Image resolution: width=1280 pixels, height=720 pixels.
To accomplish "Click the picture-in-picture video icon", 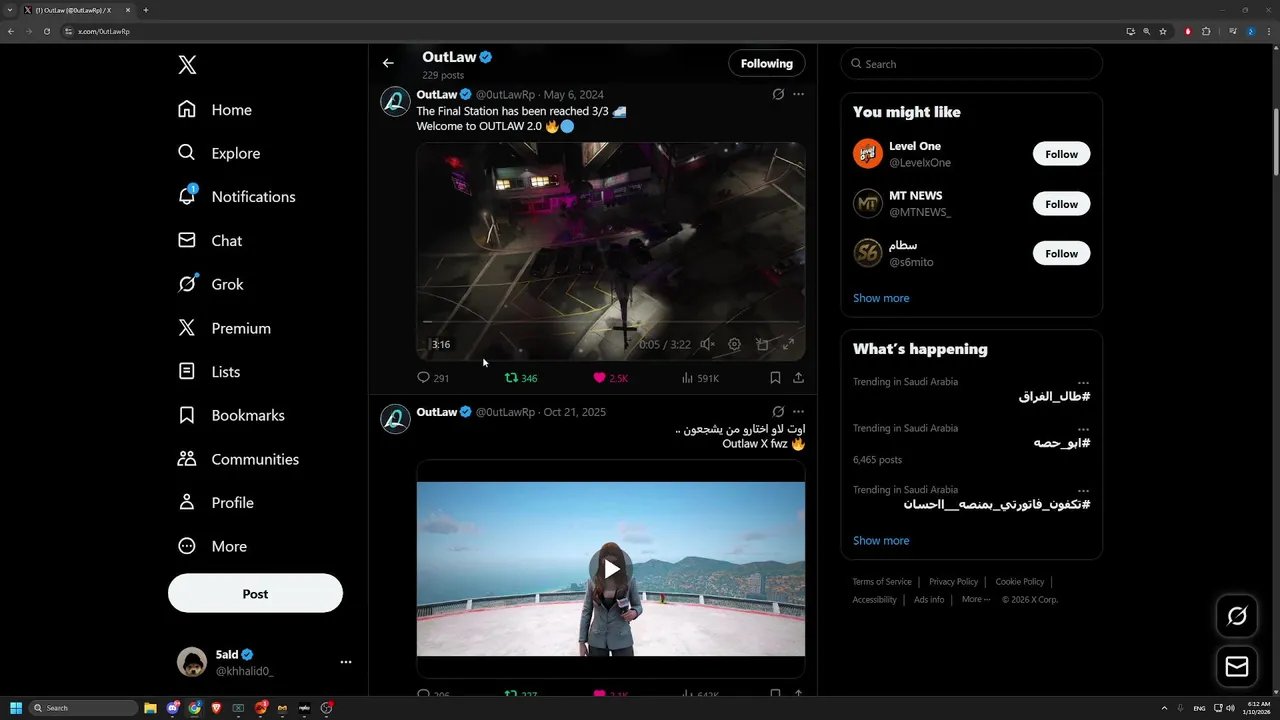I will tap(762, 344).
